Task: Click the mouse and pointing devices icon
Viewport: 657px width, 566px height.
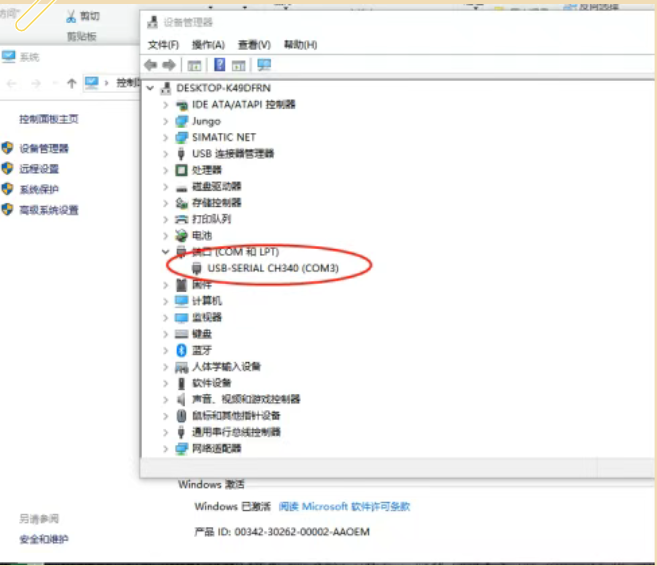Action: [181, 416]
